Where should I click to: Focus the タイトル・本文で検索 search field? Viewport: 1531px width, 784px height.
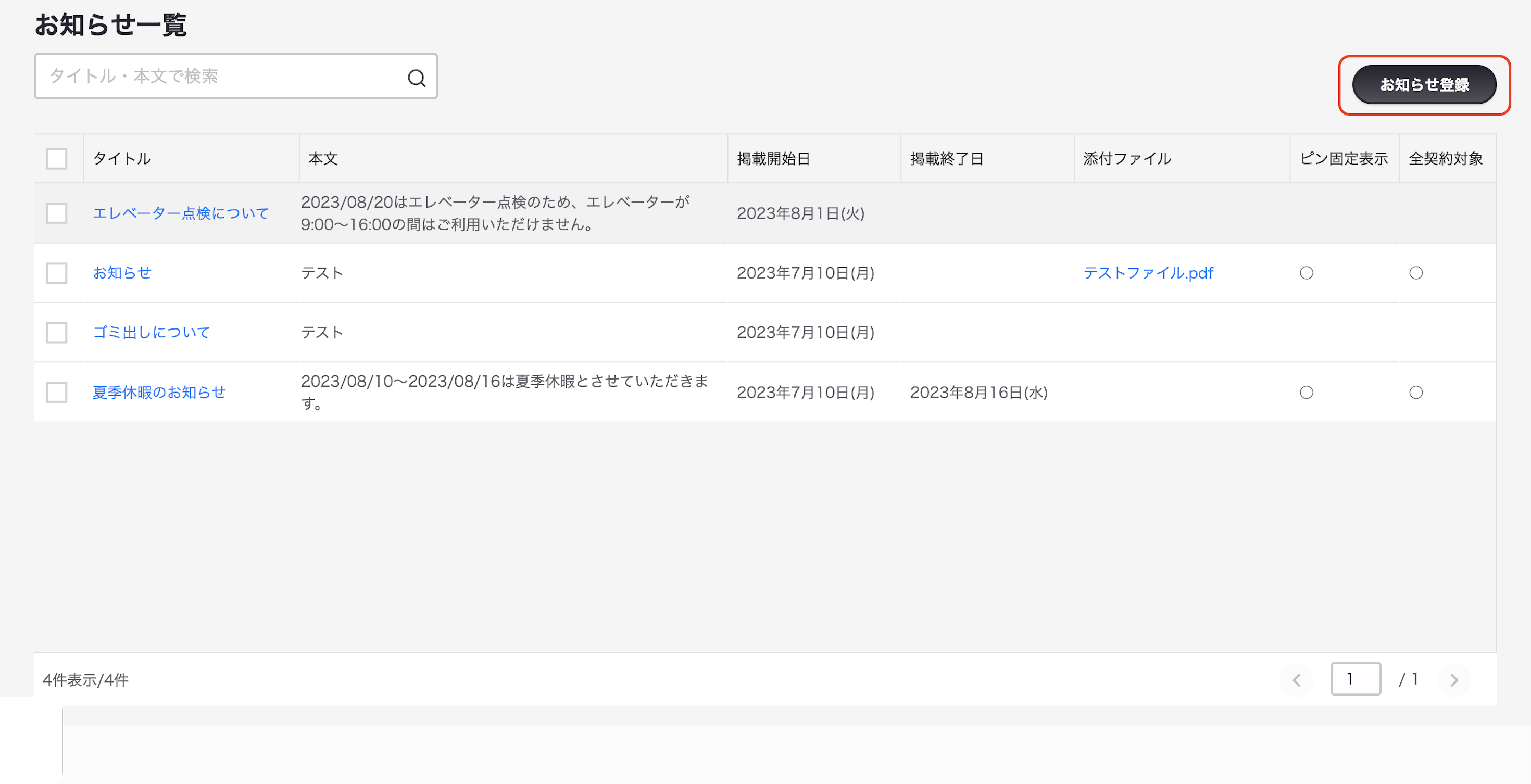pyautogui.click(x=236, y=76)
